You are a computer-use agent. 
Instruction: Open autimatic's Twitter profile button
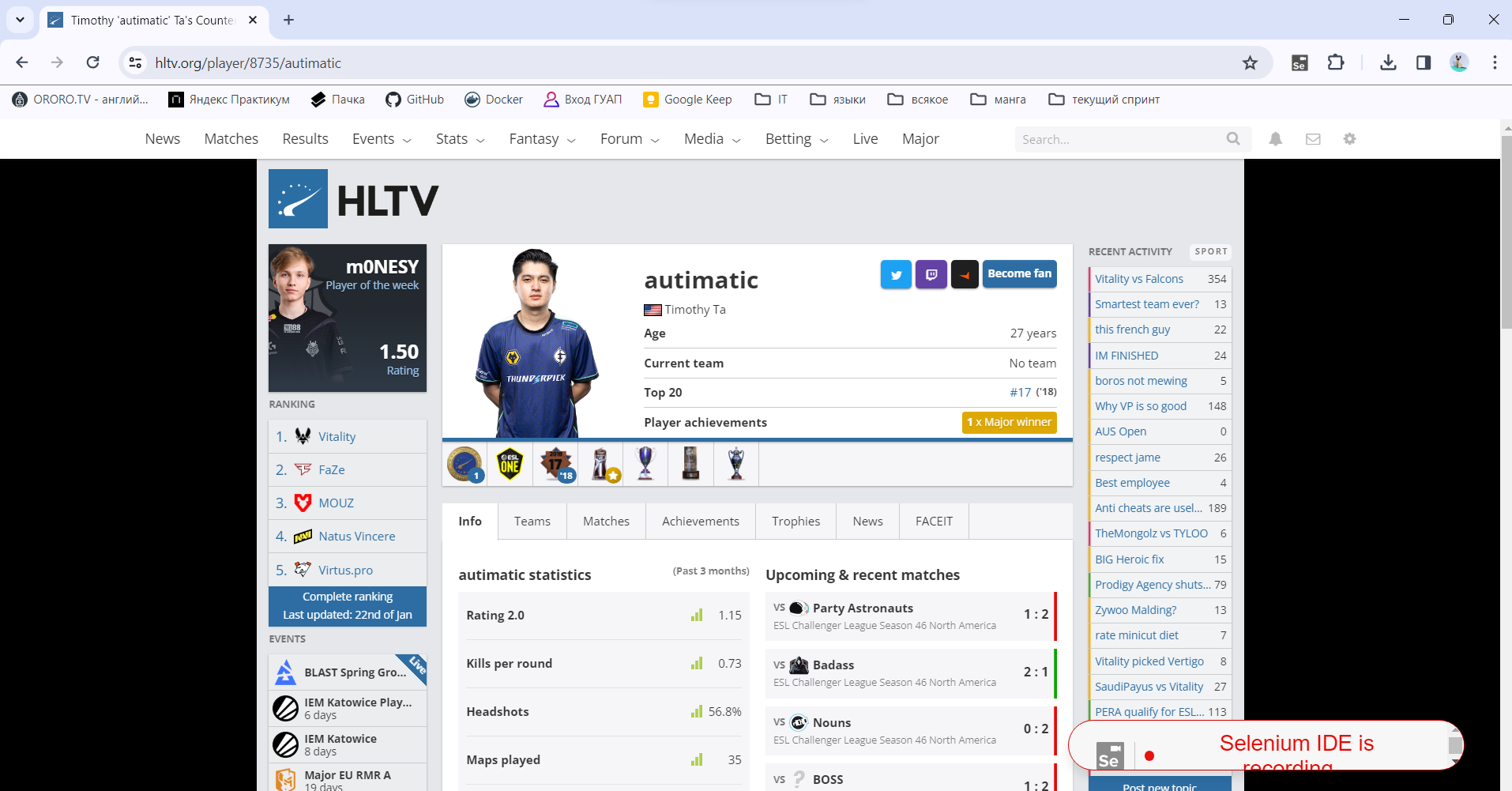(896, 274)
